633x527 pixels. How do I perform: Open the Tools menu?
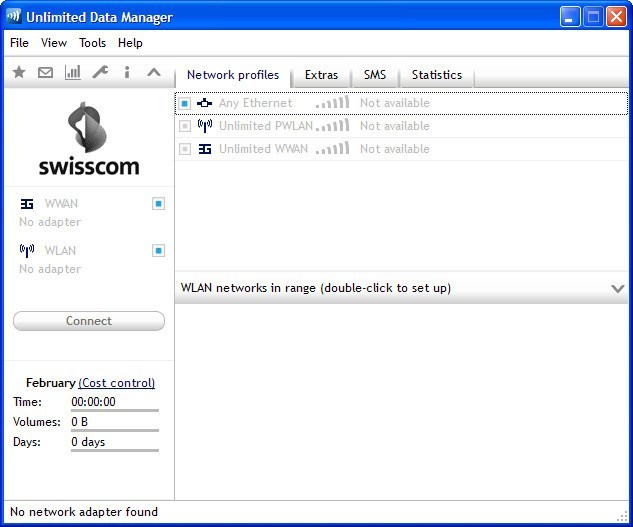92,43
